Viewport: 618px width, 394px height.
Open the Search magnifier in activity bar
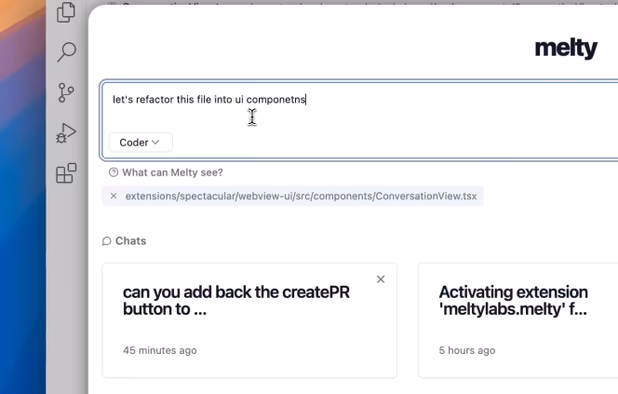tap(66, 52)
